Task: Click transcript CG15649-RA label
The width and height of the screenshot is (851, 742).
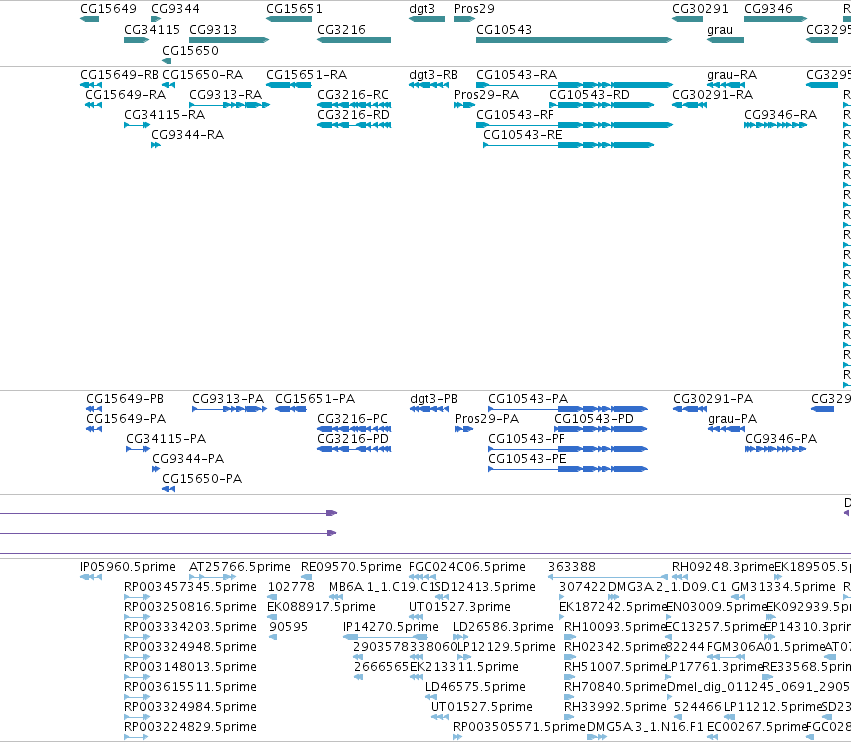Action: [x=125, y=95]
